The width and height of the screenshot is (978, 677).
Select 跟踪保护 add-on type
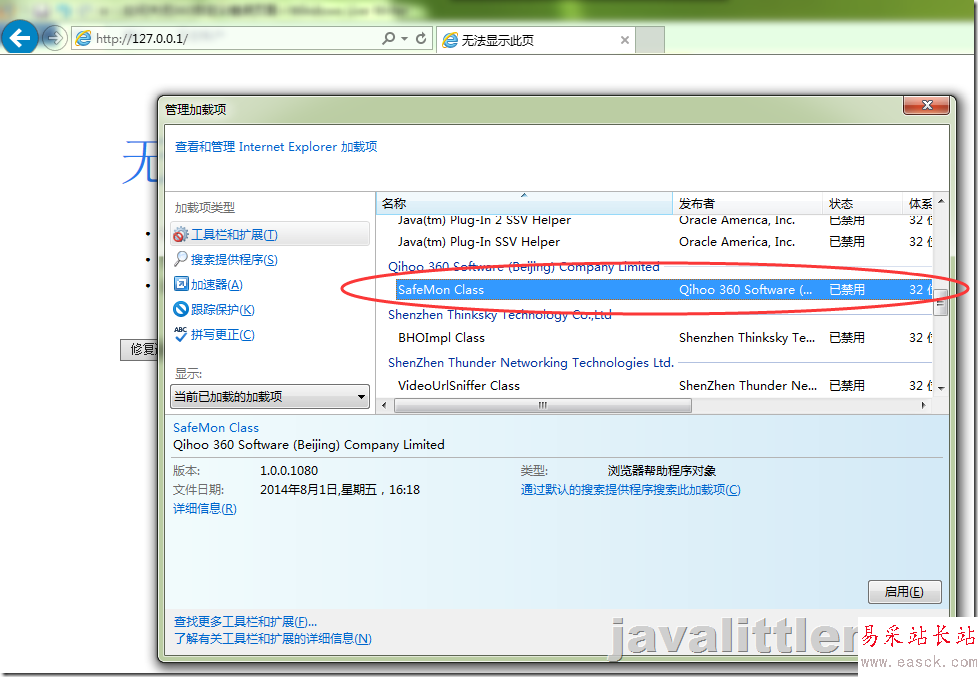[x=223, y=310]
